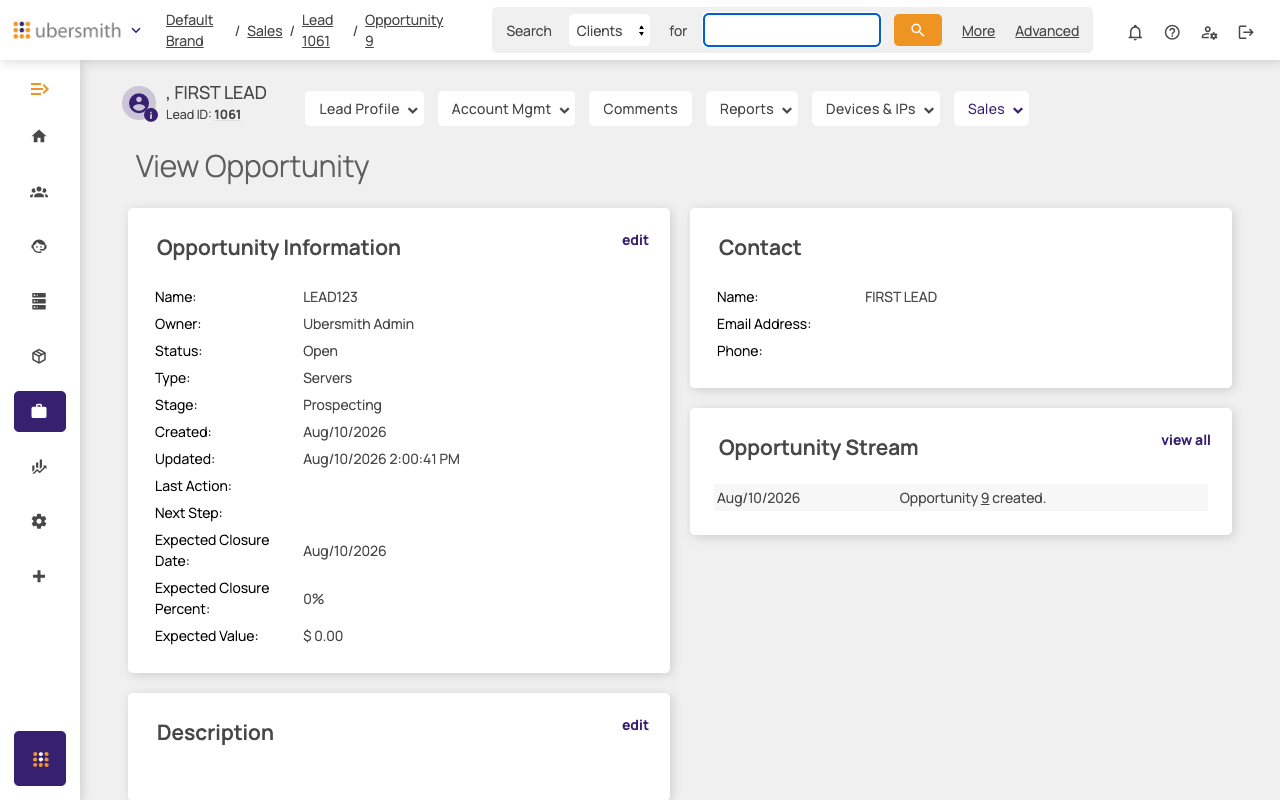This screenshot has height=800, width=1280.
Task: Open the Clients group icon in sidebar
Action: click(x=39, y=192)
